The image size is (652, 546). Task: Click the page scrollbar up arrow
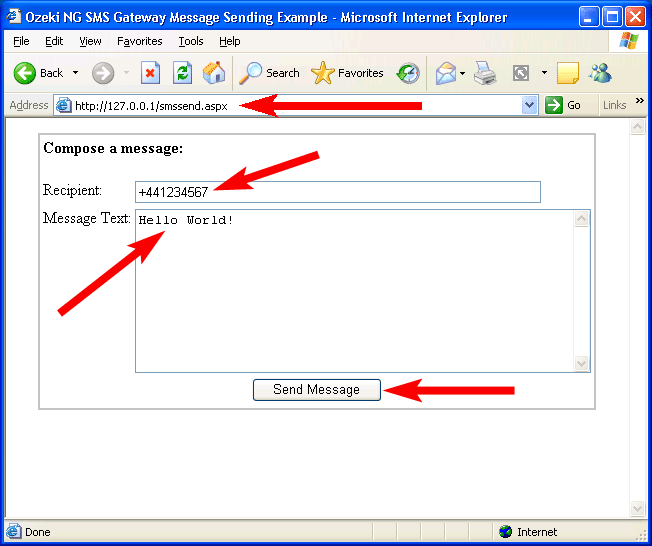click(637, 127)
